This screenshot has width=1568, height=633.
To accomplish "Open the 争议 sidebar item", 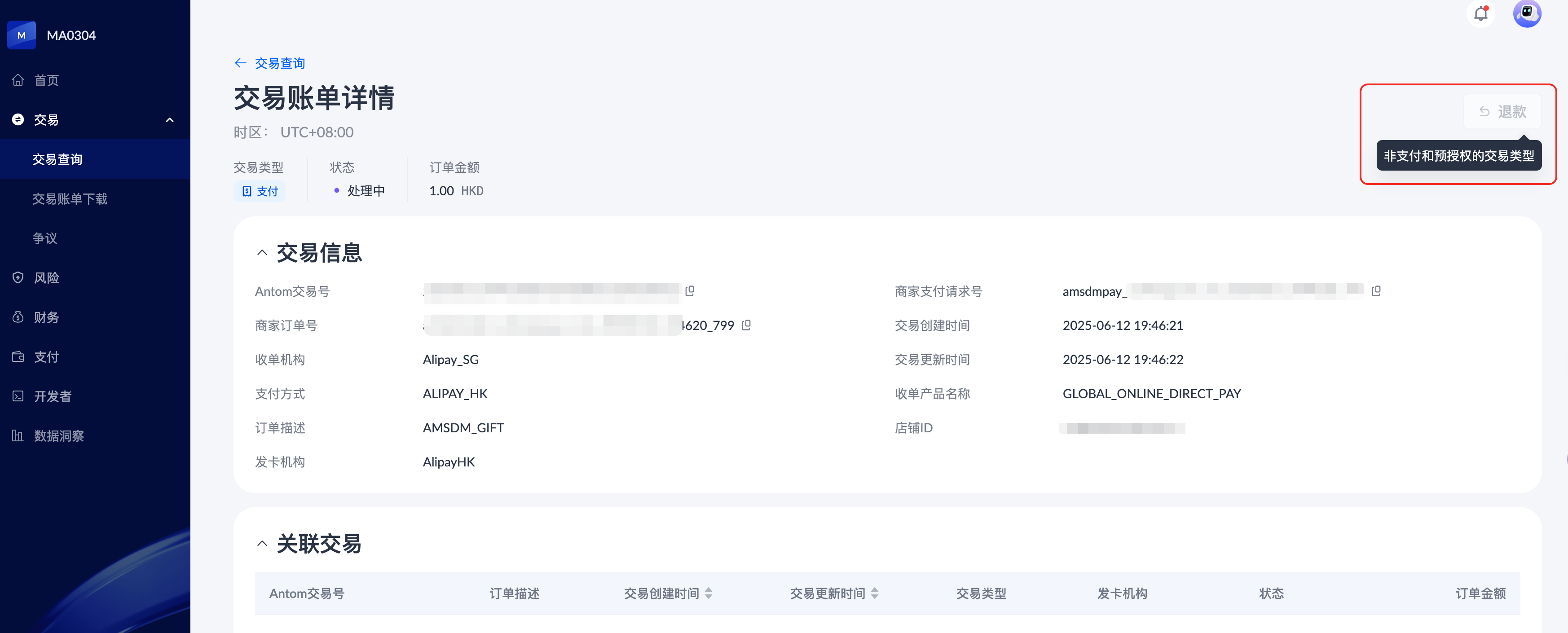I will (44, 238).
